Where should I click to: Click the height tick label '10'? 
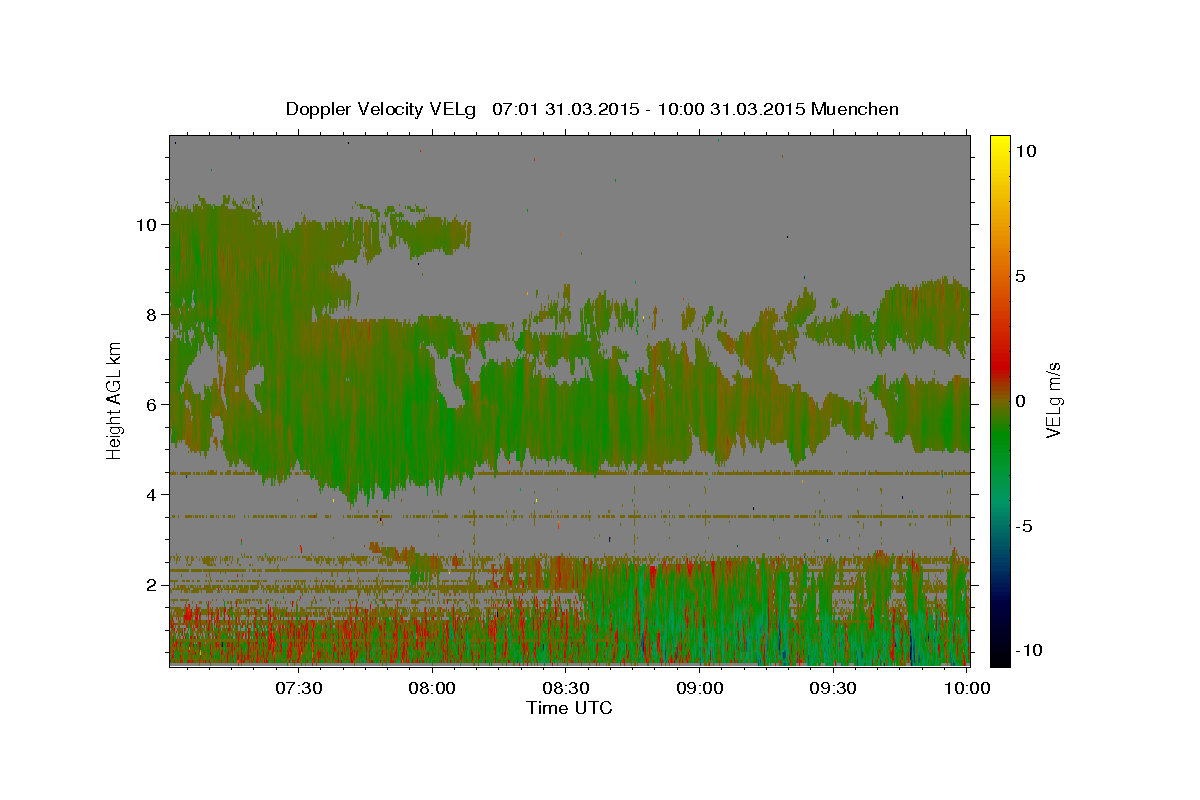tap(146, 224)
